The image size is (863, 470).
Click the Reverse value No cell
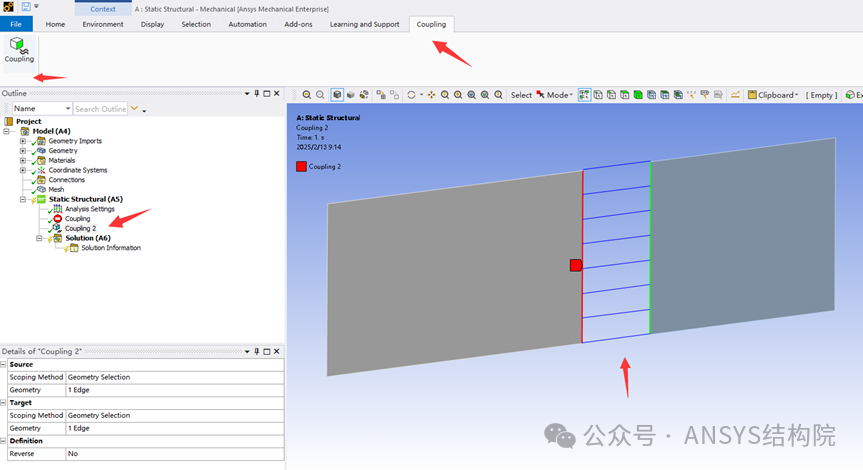tap(174, 453)
